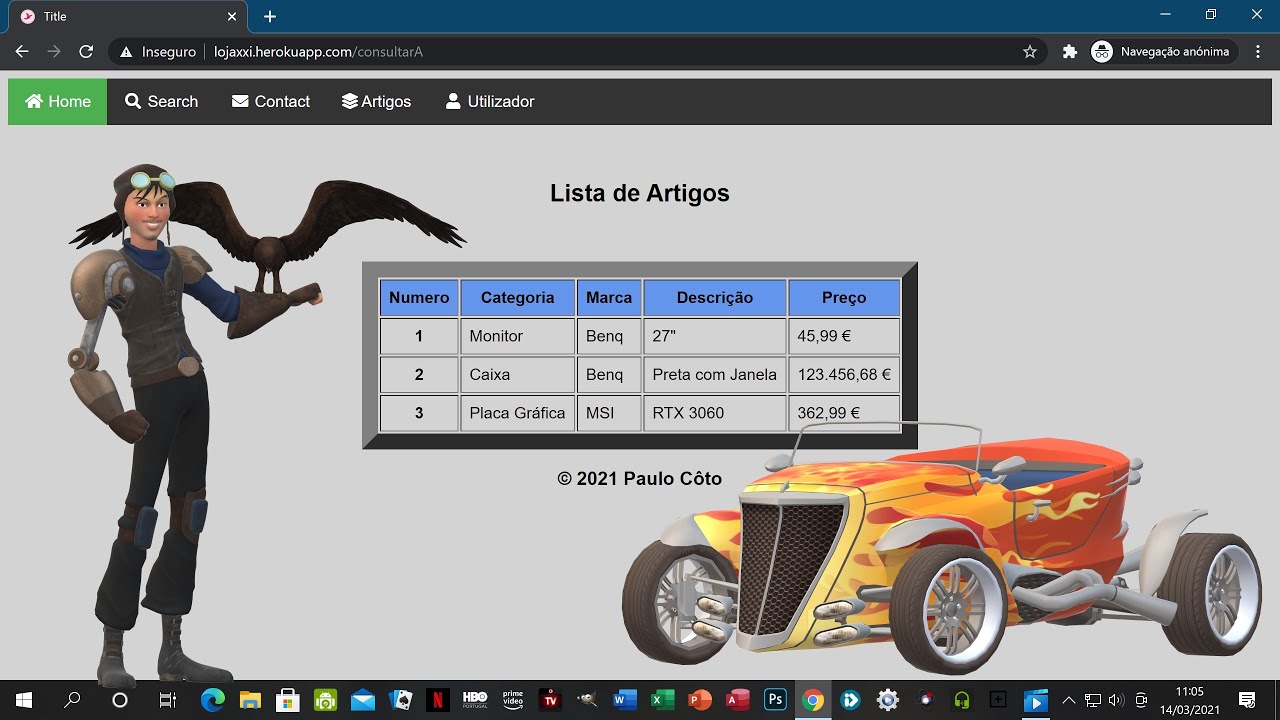Viewport: 1280px width, 720px height.
Task: Click the Descrição column header
Action: [715, 297]
